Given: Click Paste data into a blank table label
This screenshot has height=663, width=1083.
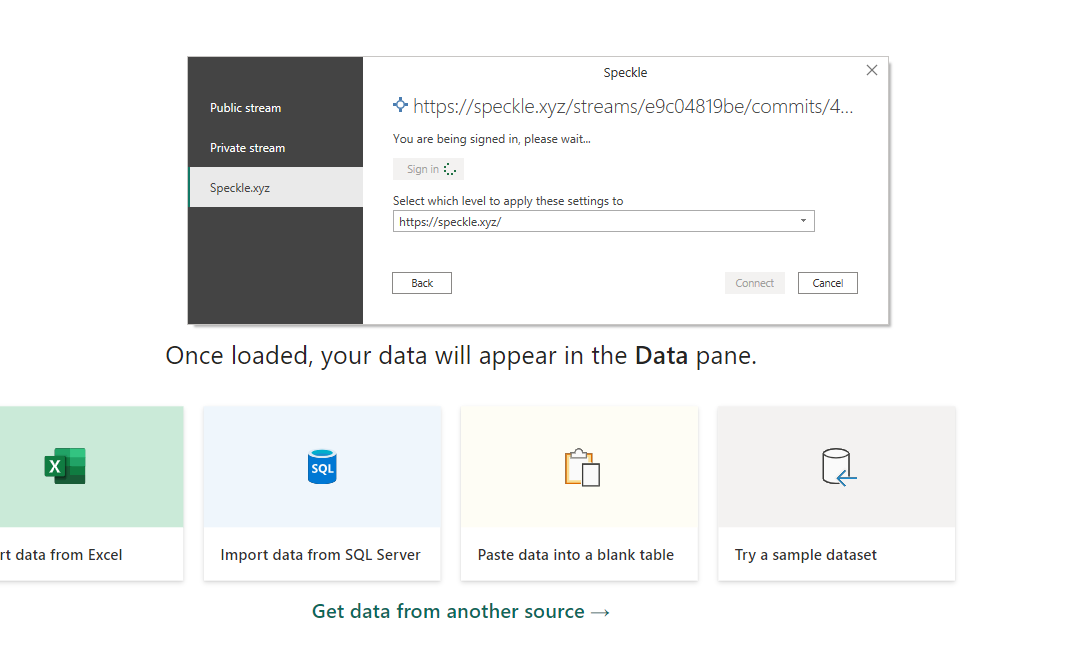Looking at the screenshot, I should click(x=575, y=555).
